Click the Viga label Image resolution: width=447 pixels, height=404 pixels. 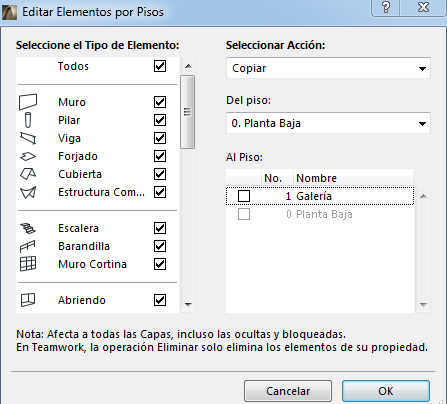point(69,138)
